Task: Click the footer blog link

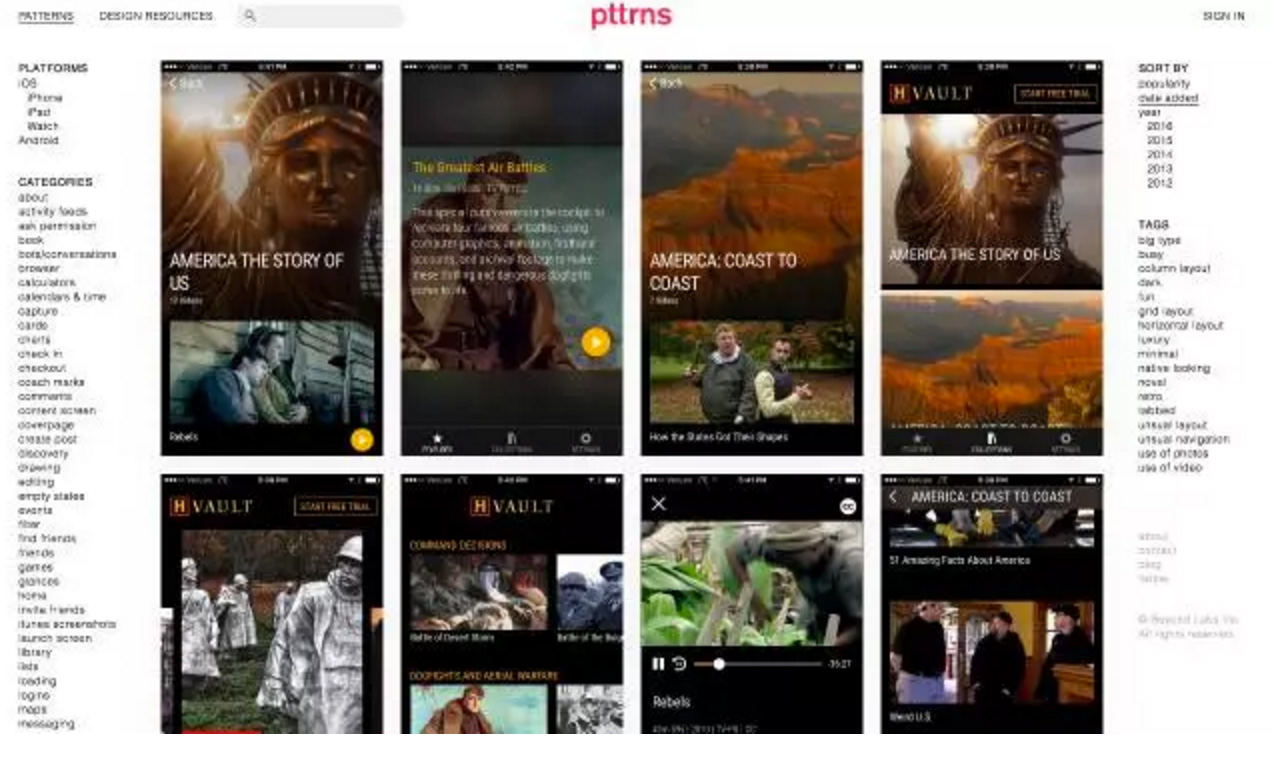Action: (x=1150, y=564)
